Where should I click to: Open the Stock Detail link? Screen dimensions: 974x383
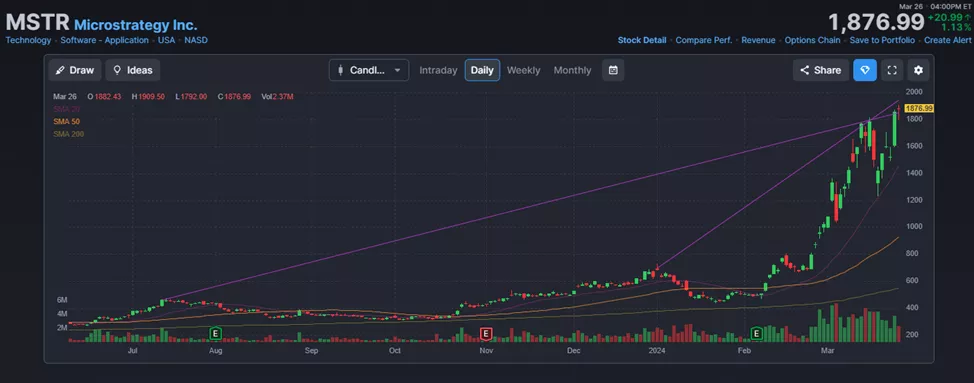click(642, 40)
